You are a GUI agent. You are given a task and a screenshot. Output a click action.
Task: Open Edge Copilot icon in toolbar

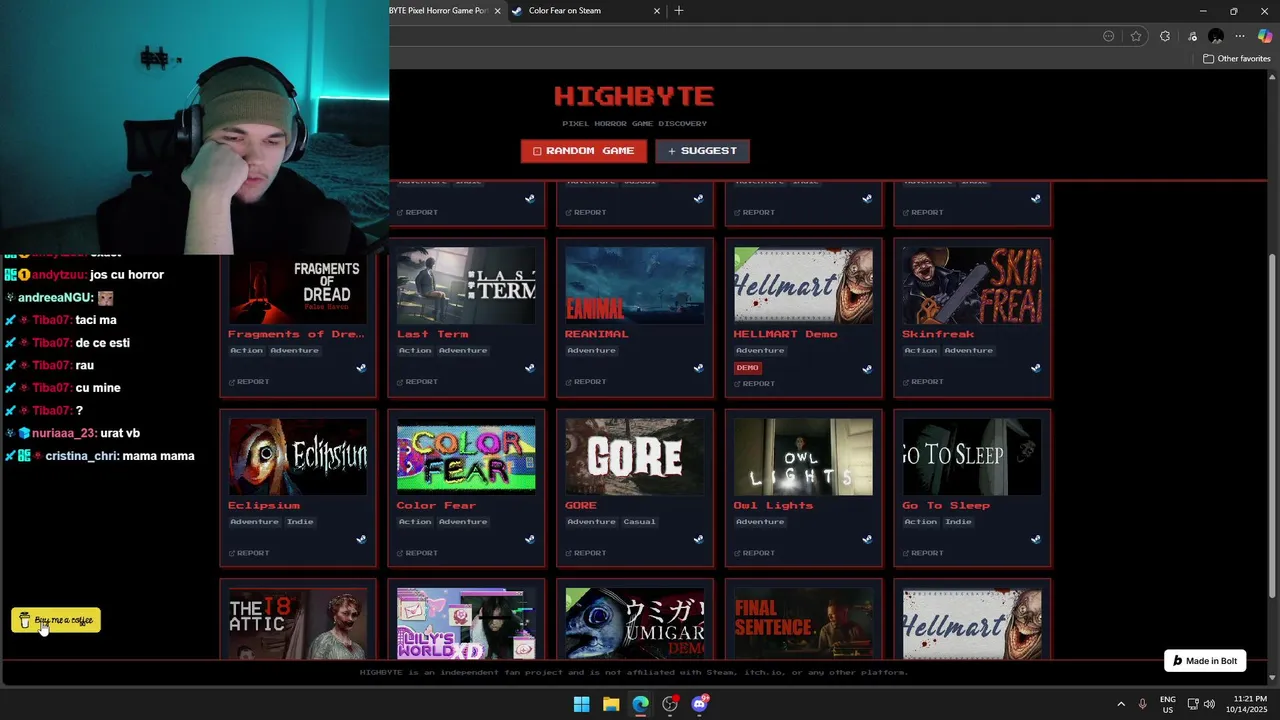tap(1265, 36)
